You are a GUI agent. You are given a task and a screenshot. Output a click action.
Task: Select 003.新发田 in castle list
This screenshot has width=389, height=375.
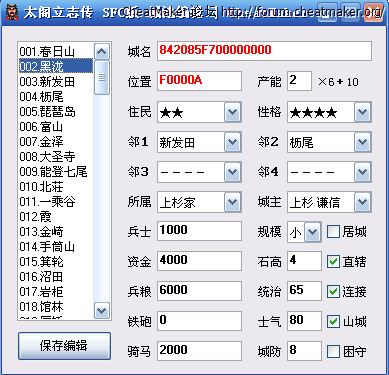click(56, 81)
